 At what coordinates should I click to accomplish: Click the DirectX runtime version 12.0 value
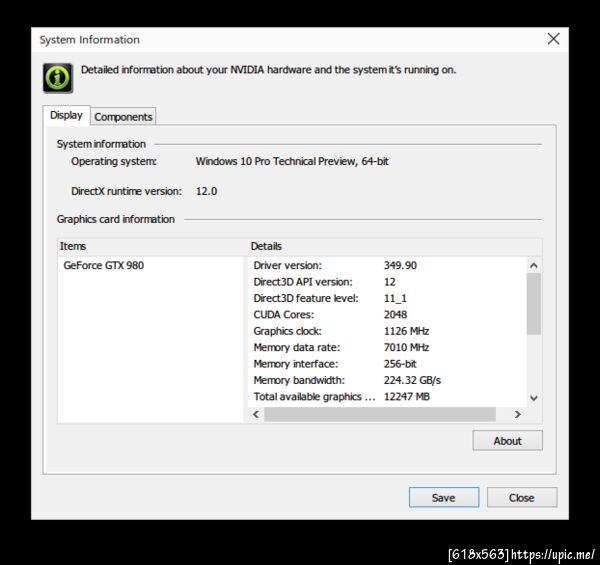click(x=207, y=191)
